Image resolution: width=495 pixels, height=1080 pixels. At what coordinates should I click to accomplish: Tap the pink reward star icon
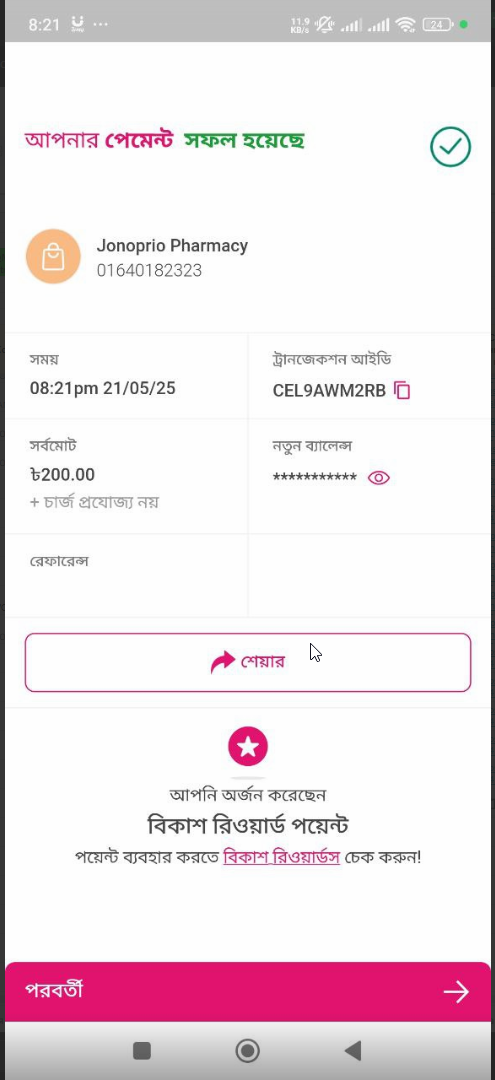[x=248, y=746]
